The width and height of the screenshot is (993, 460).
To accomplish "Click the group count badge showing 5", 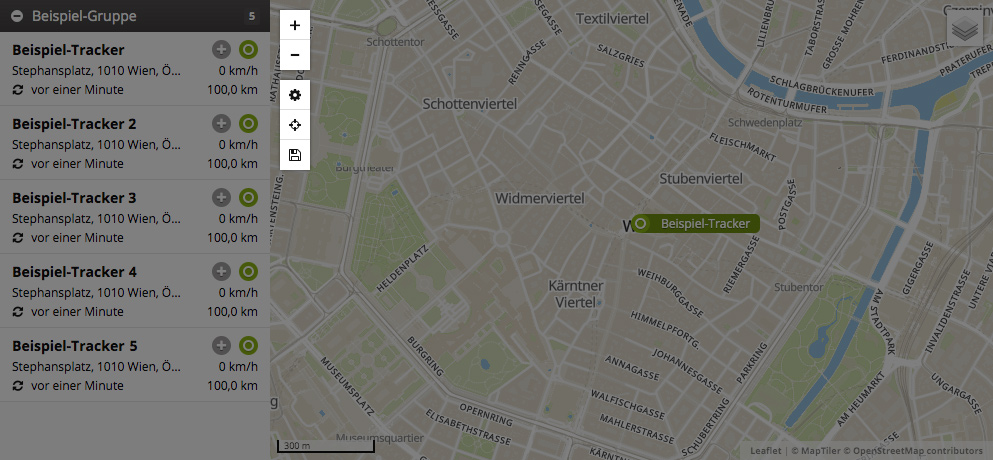I will click(251, 16).
